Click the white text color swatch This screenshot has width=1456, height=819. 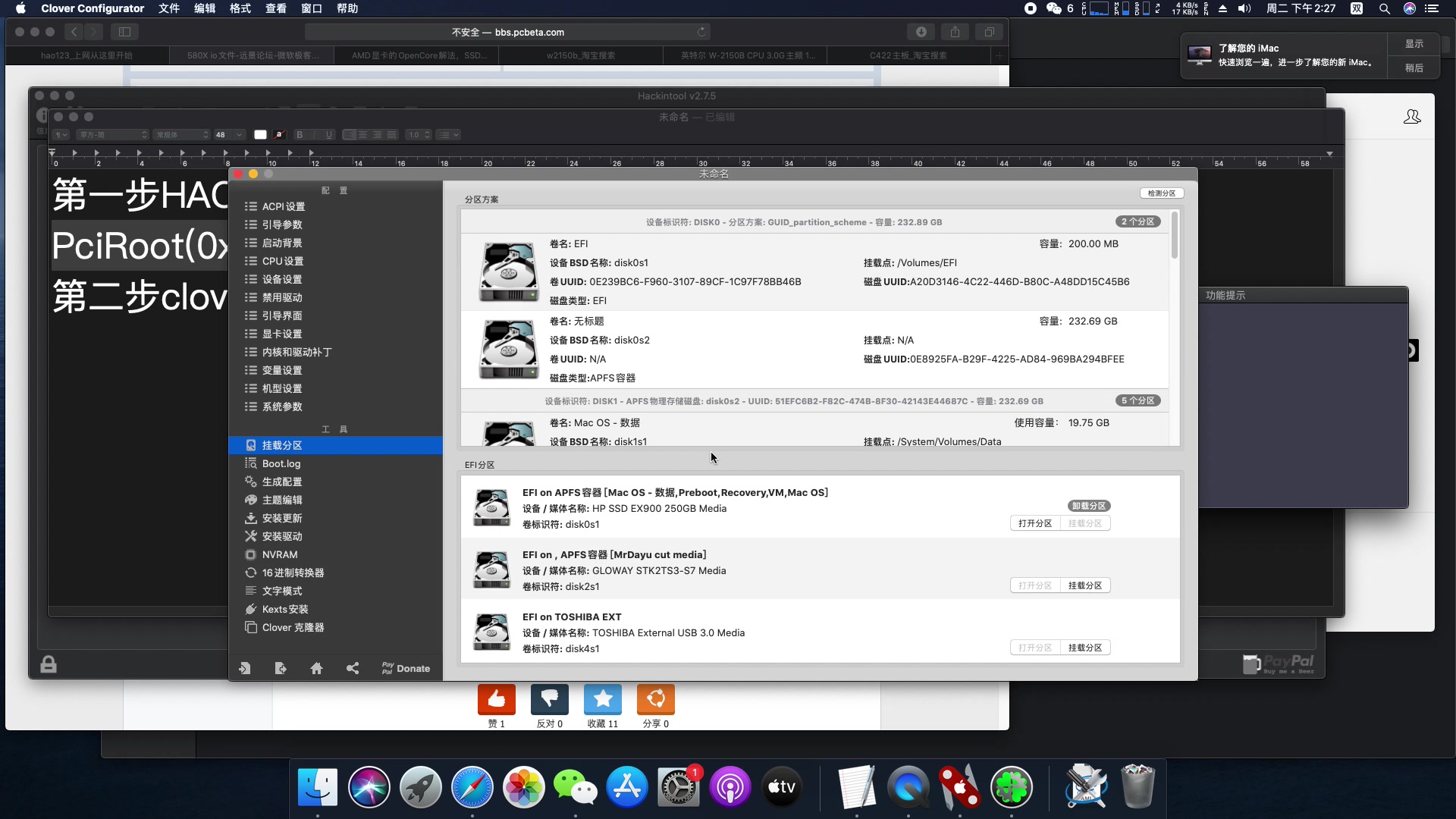point(260,135)
